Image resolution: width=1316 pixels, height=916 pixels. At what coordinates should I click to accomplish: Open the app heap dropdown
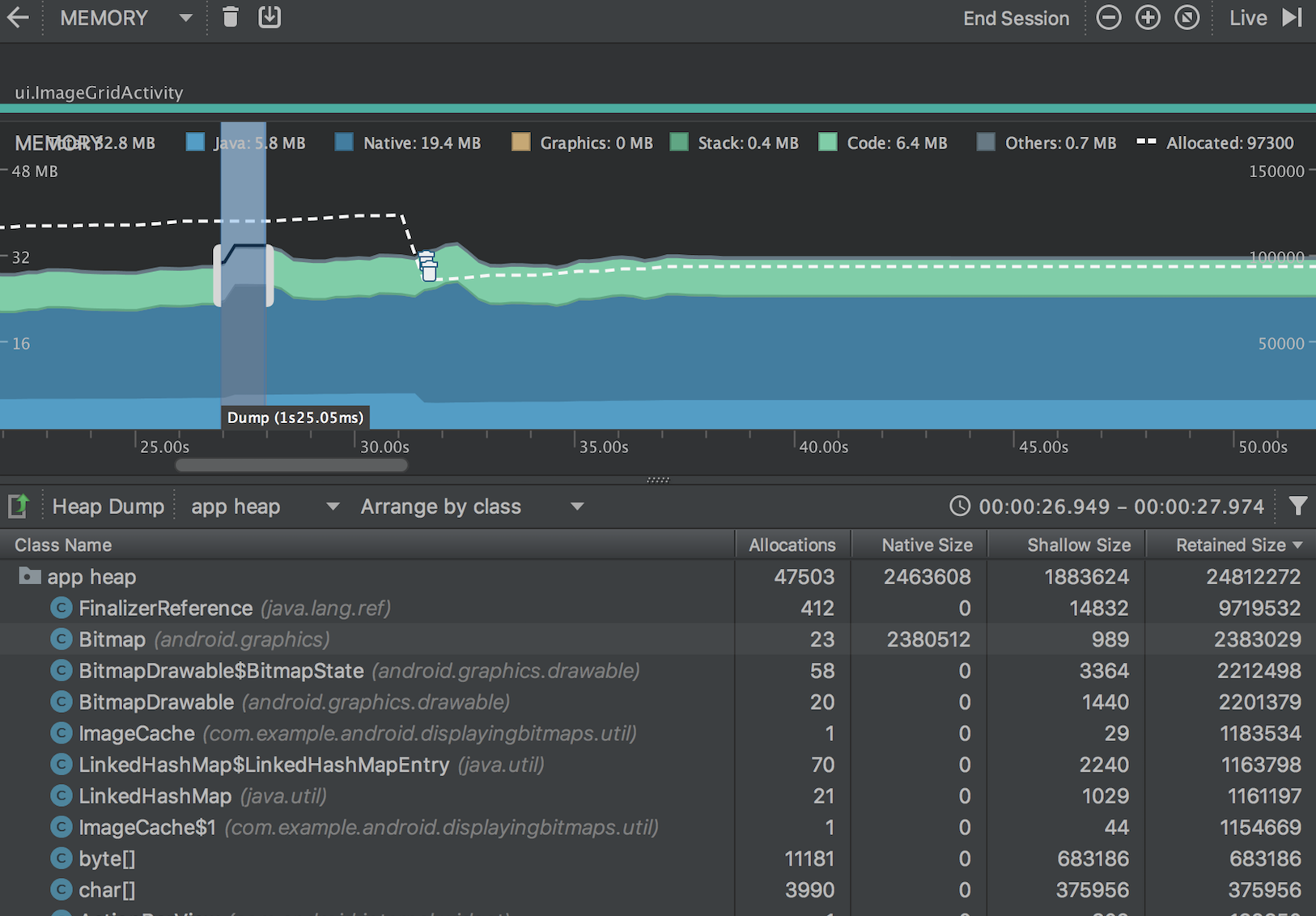point(264,507)
